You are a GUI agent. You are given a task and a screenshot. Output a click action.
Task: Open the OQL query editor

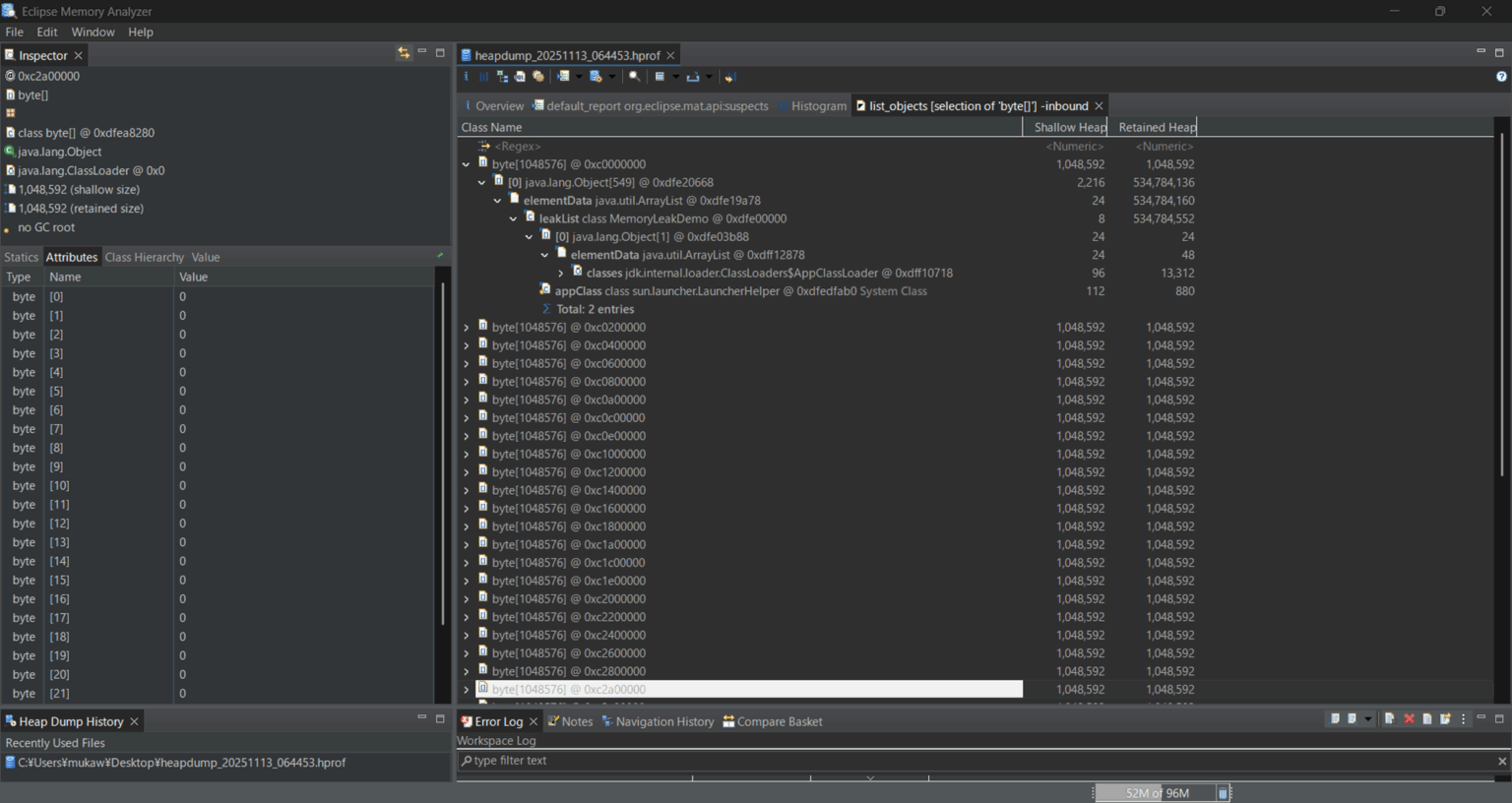click(520, 77)
